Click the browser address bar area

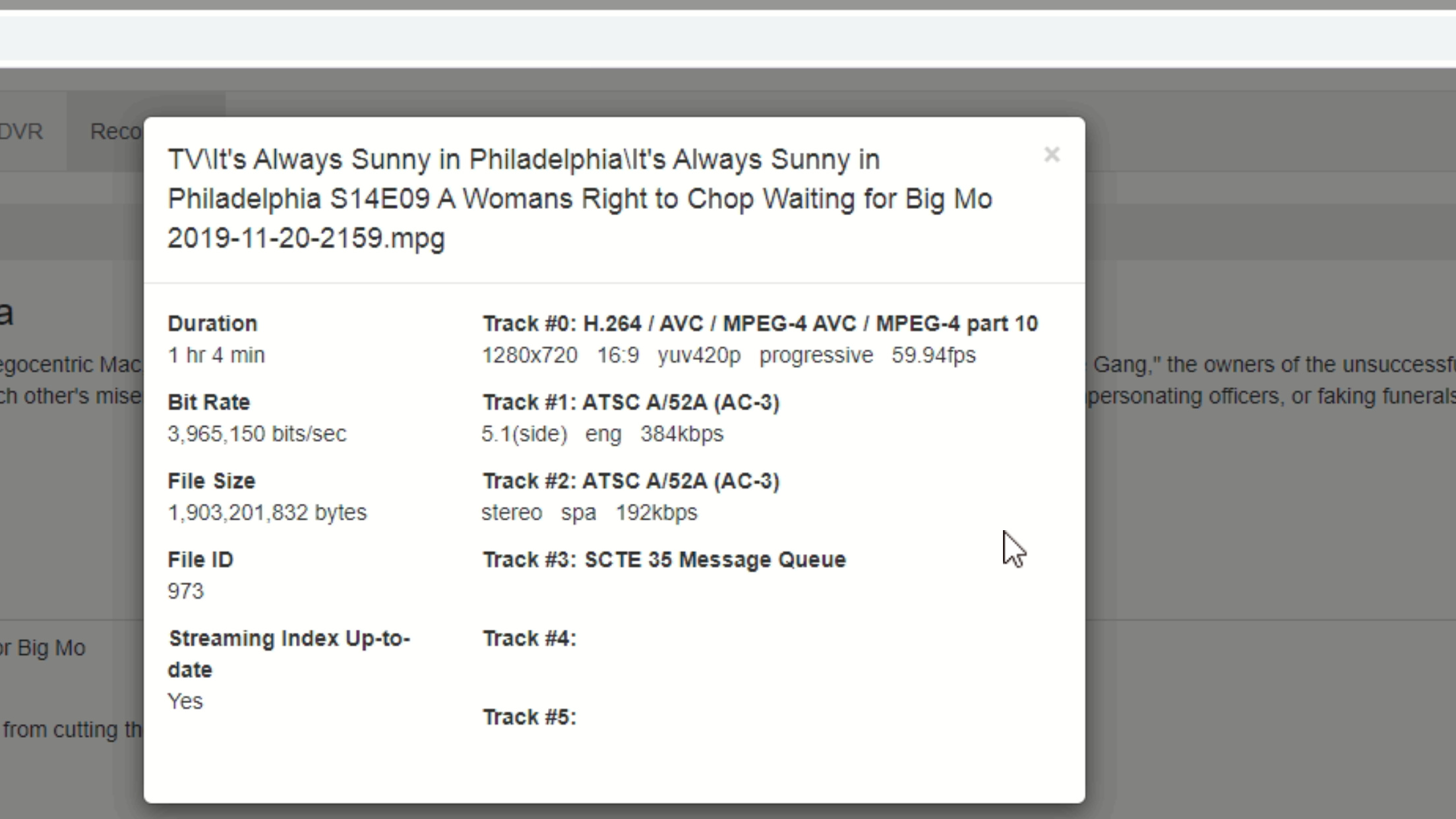click(725, 38)
